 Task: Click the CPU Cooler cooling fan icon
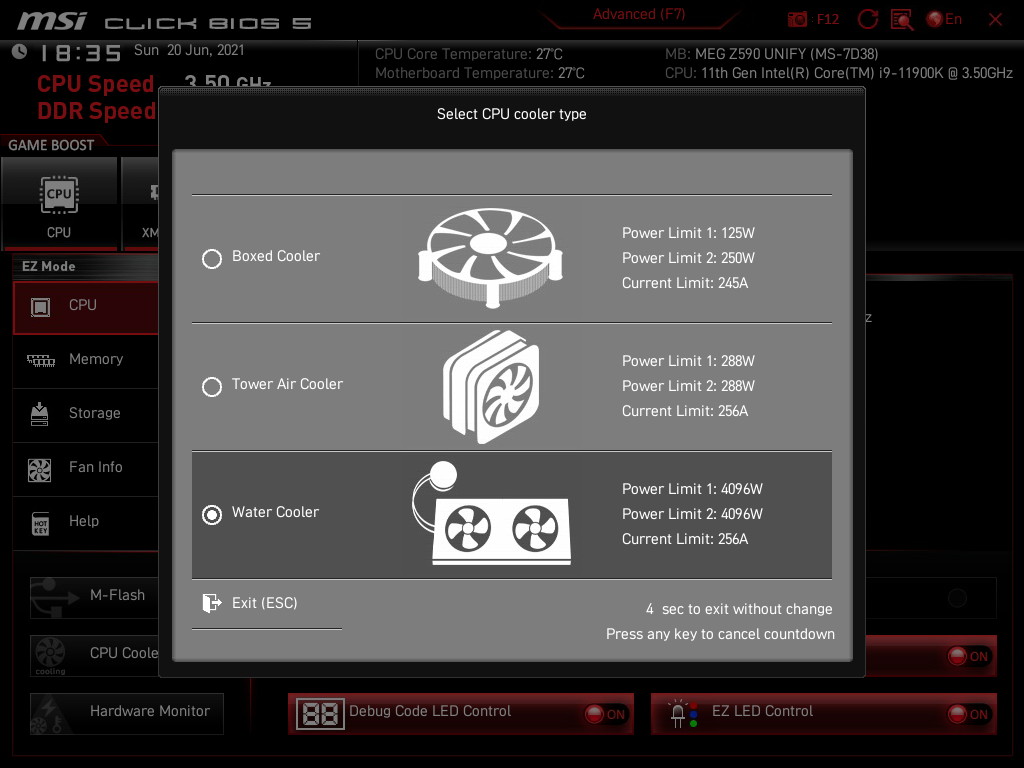click(50, 654)
